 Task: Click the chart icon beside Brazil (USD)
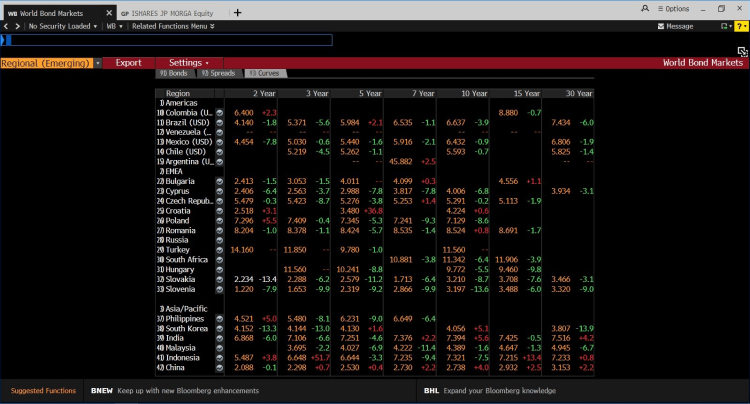(220, 122)
